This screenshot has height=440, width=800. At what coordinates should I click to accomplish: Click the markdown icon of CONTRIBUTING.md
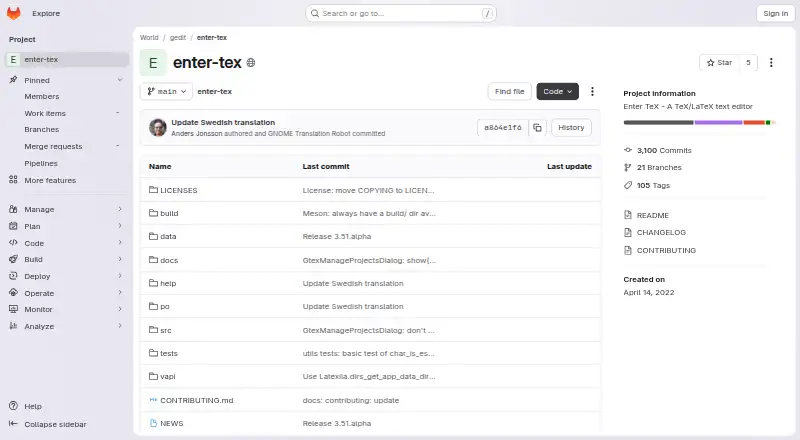[x=153, y=400]
